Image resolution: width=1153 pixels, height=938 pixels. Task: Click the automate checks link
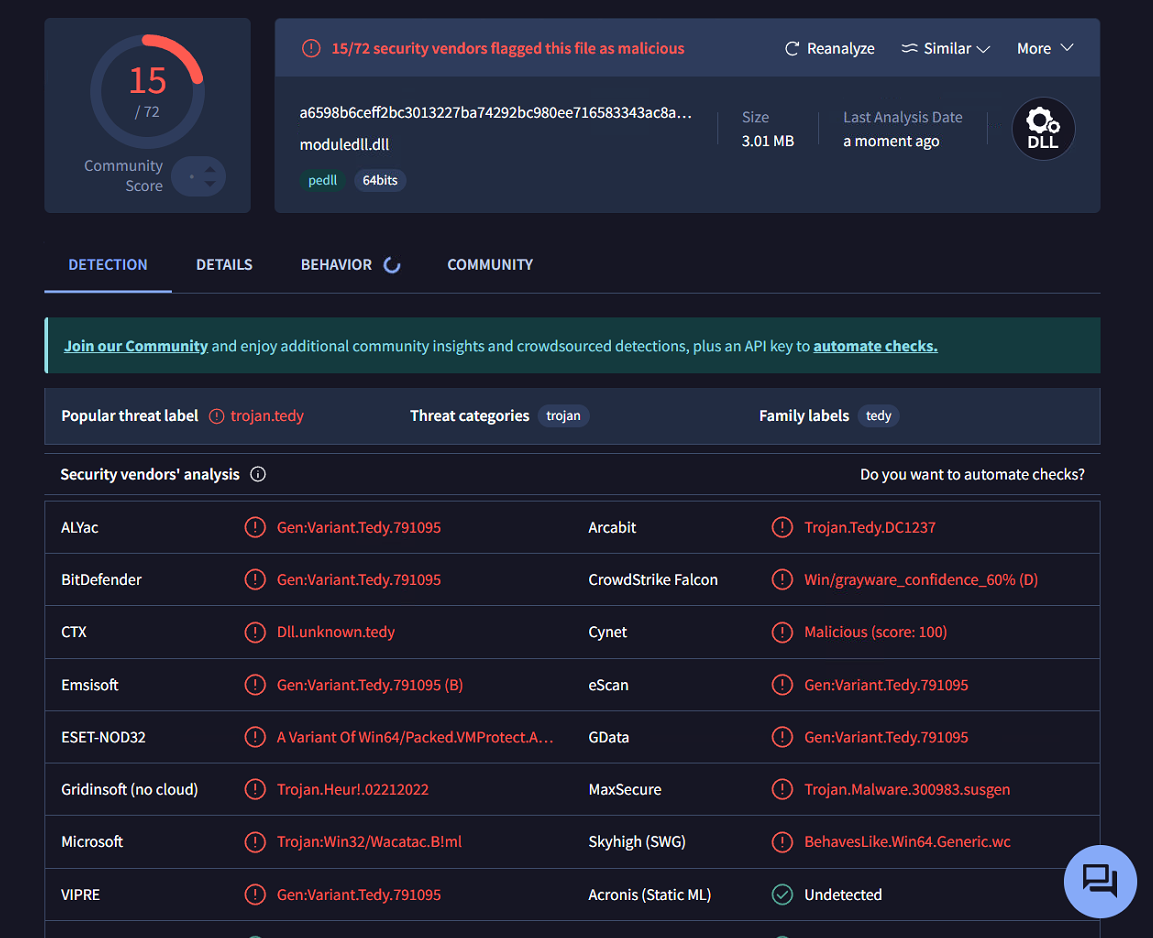click(x=875, y=346)
